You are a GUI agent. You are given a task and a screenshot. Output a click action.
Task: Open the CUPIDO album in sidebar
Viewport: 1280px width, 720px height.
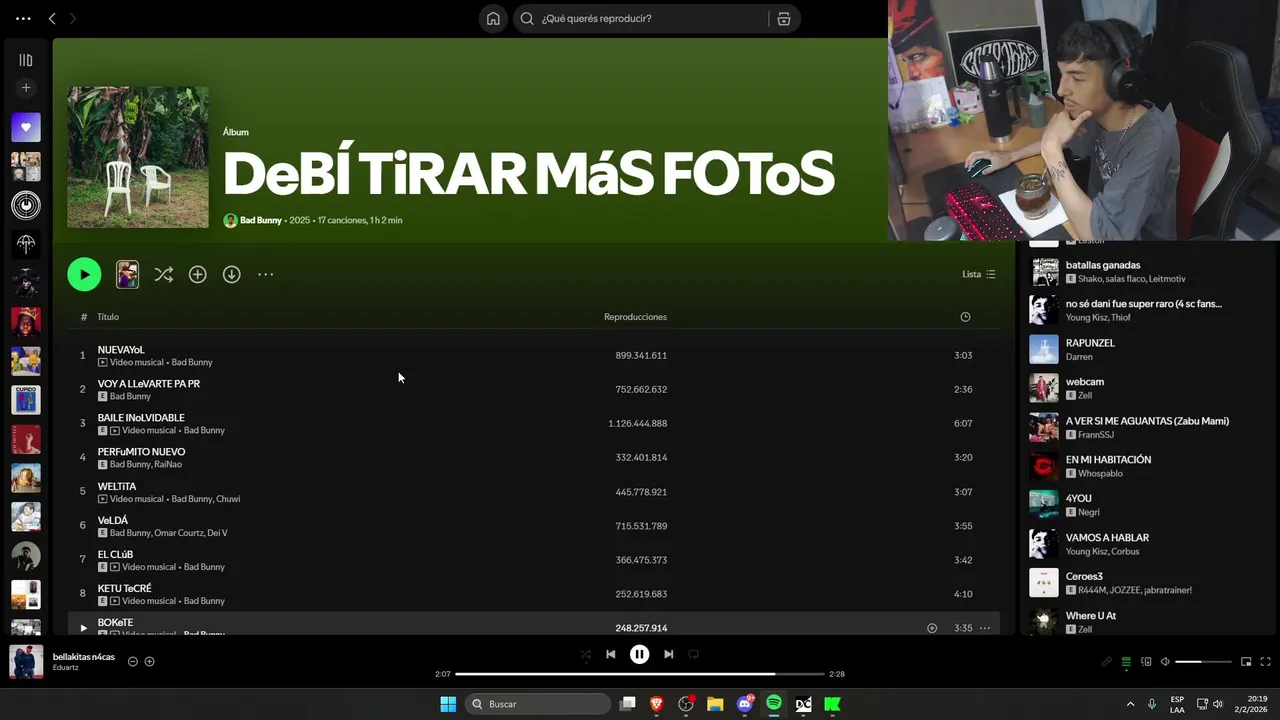(x=26, y=400)
